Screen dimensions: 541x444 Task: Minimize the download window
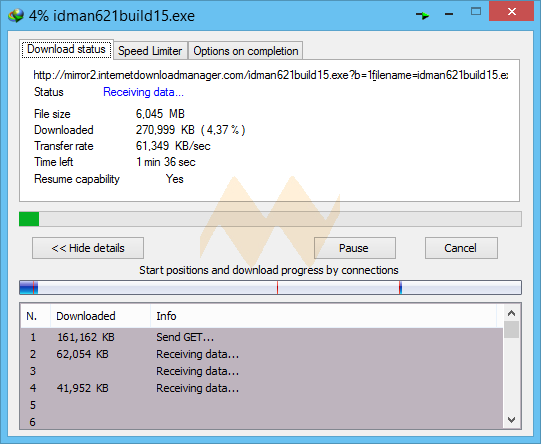point(449,14)
